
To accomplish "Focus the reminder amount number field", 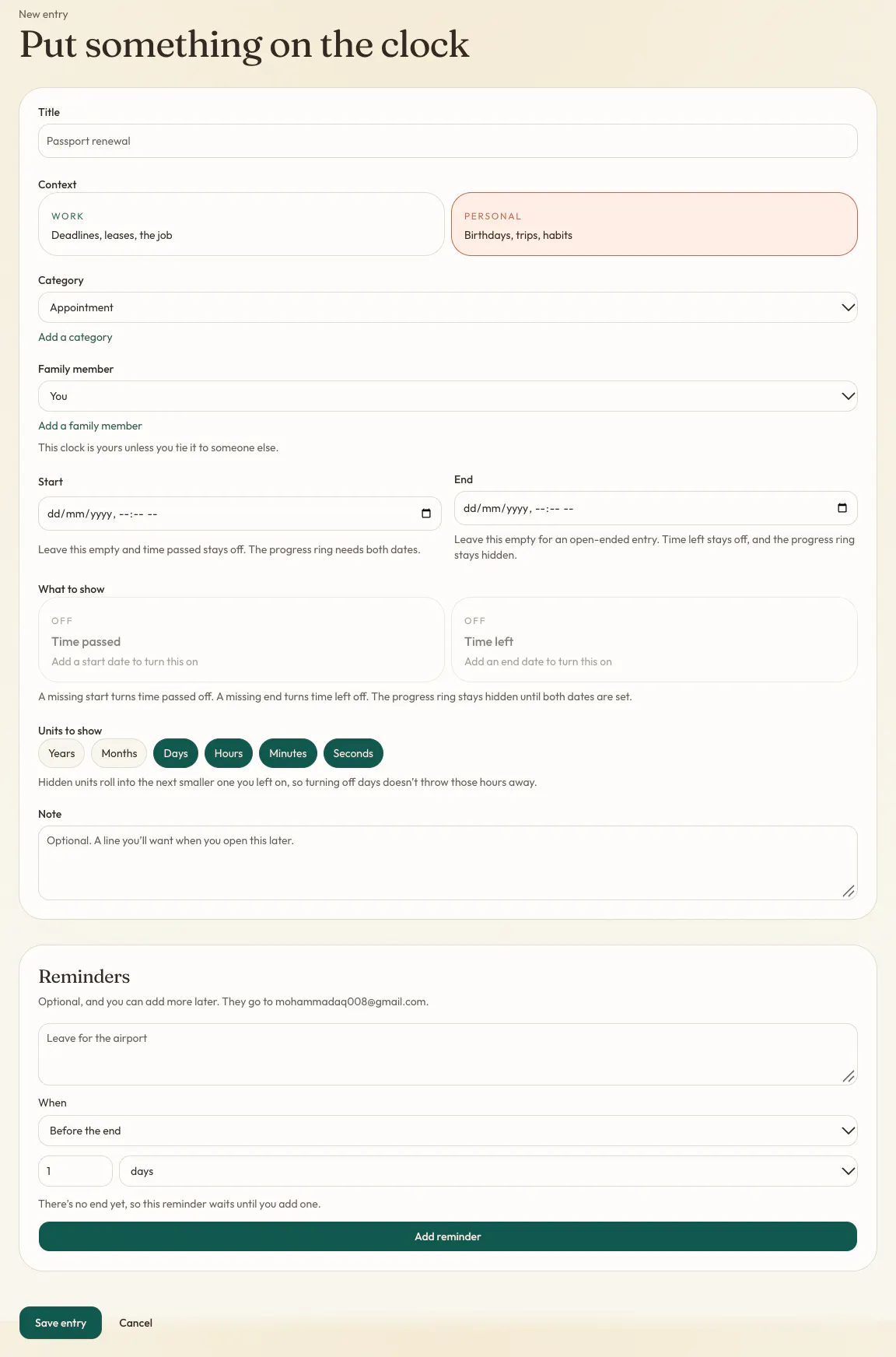I will 75,1171.
